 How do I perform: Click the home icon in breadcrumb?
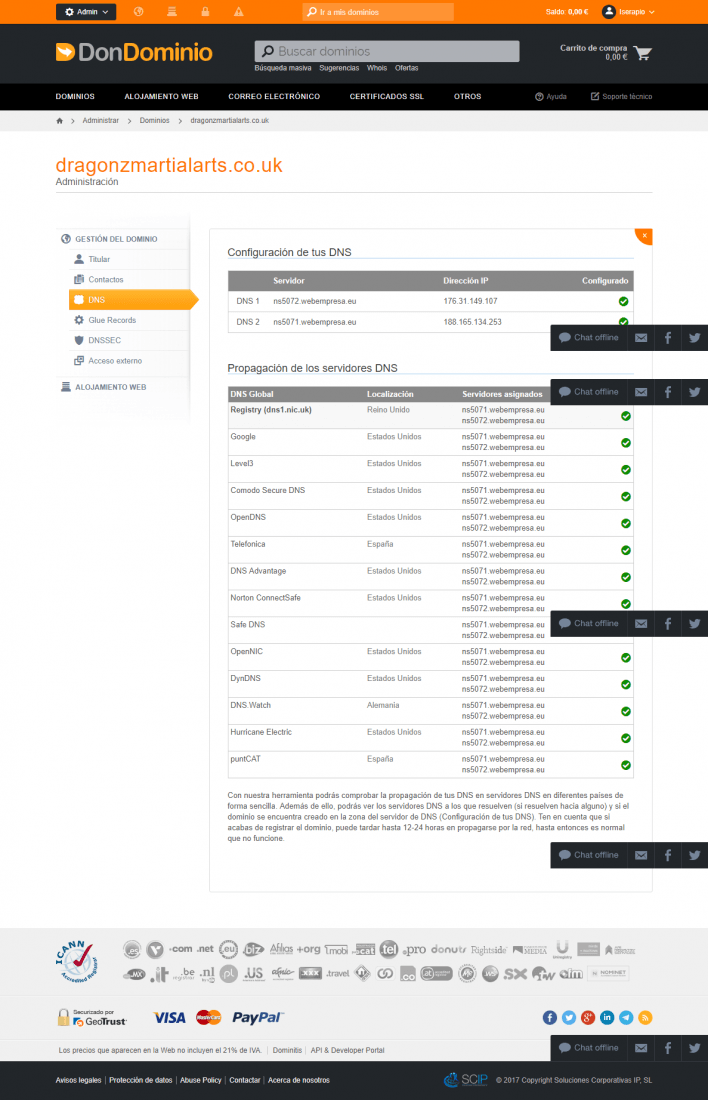pyautogui.click(x=60, y=121)
